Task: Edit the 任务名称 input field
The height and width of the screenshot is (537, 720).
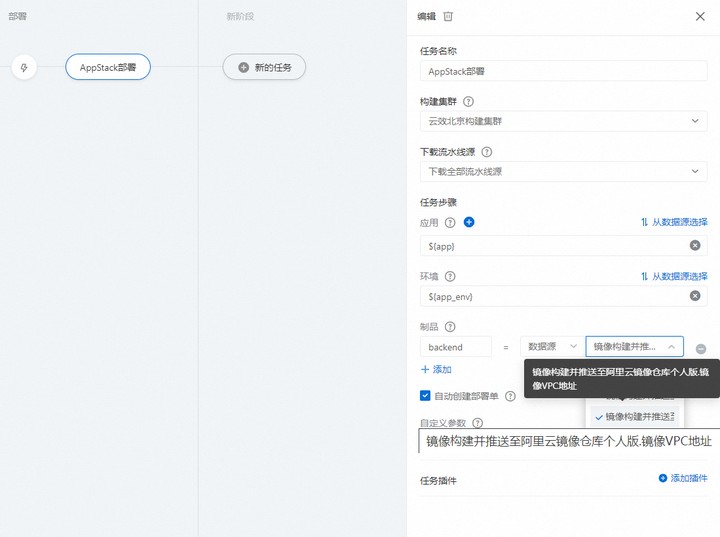Action: coord(563,71)
